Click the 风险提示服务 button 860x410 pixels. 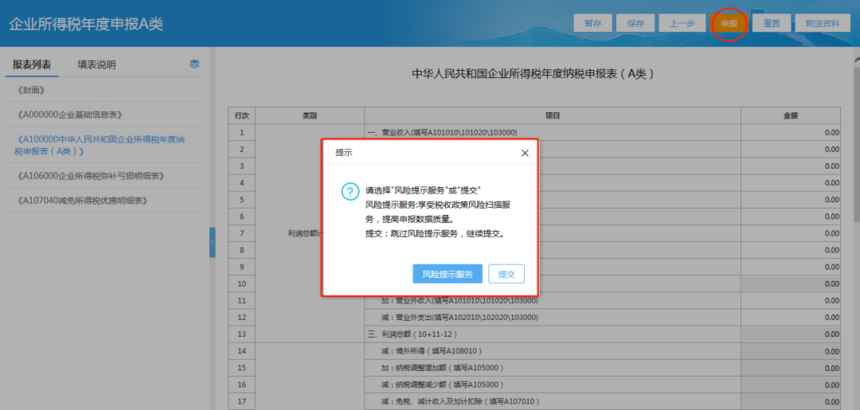click(448, 274)
